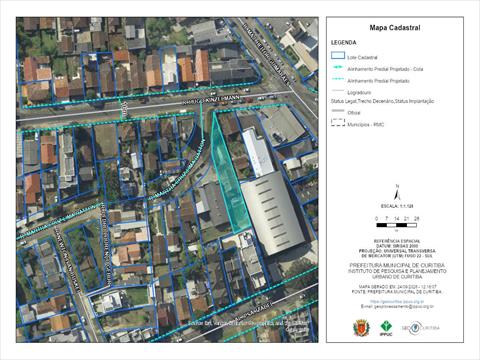Click the "Alinhamento Predial Projetado - Cota" label

385,69
